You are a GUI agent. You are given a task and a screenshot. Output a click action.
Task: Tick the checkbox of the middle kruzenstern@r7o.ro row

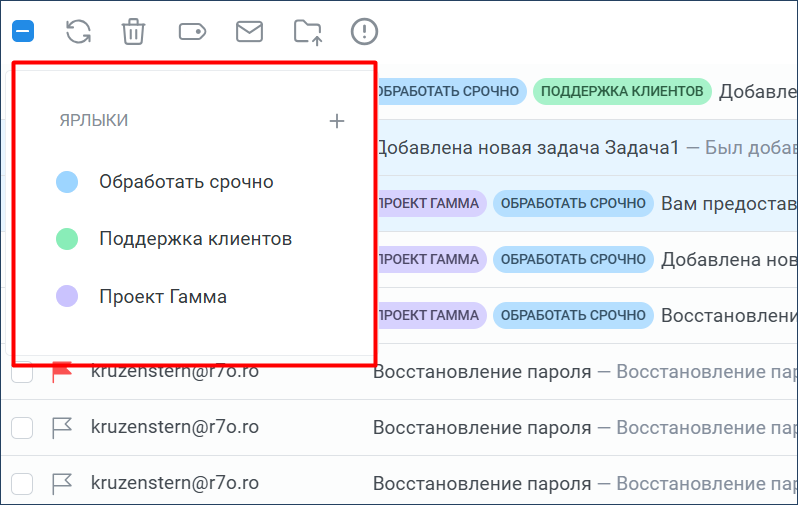tap(22, 428)
